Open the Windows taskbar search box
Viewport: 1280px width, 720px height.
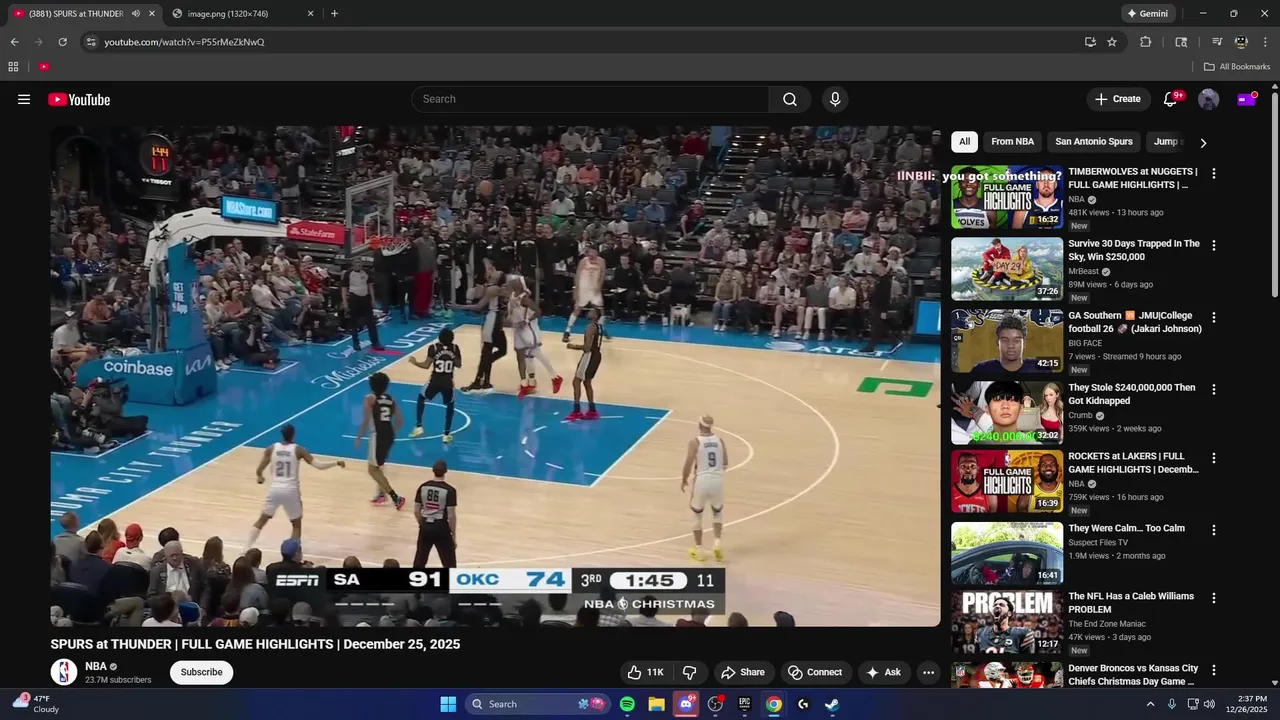[x=538, y=704]
